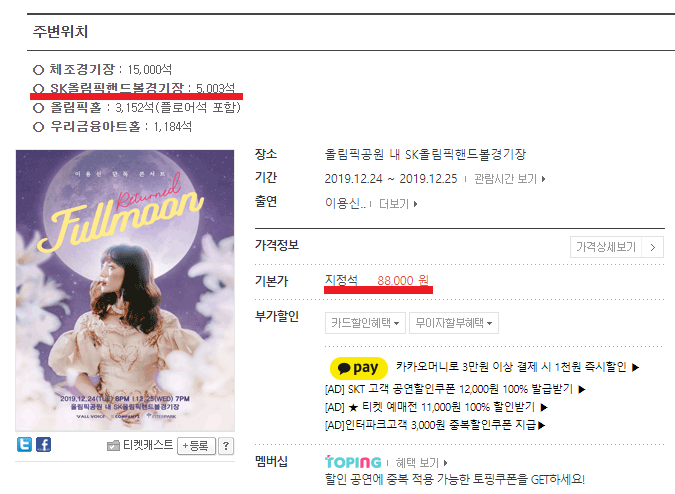Click the question mark help icon
This screenshot has width=675, height=494.
coord(226,446)
